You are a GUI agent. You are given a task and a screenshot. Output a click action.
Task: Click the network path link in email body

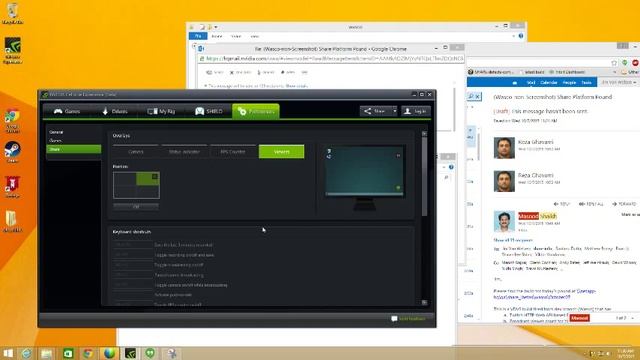coord(545,294)
